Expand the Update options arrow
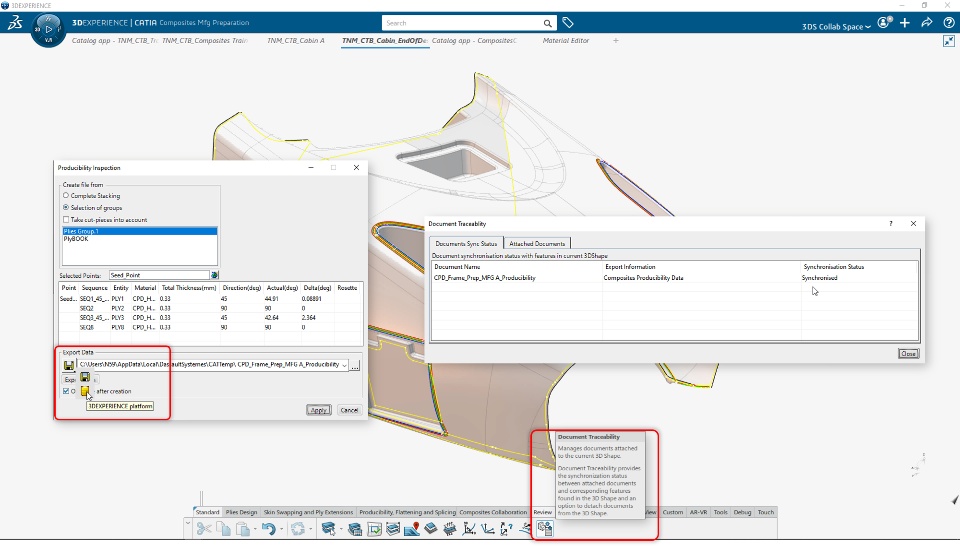 coord(310,529)
